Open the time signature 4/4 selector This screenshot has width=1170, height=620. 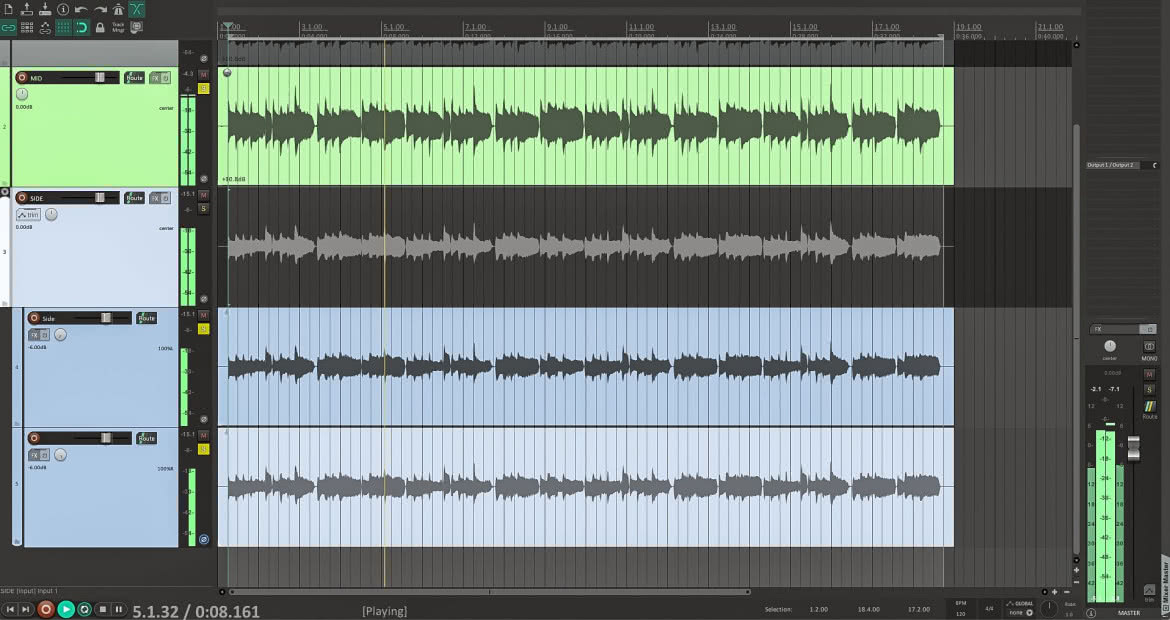coord(989,608)
